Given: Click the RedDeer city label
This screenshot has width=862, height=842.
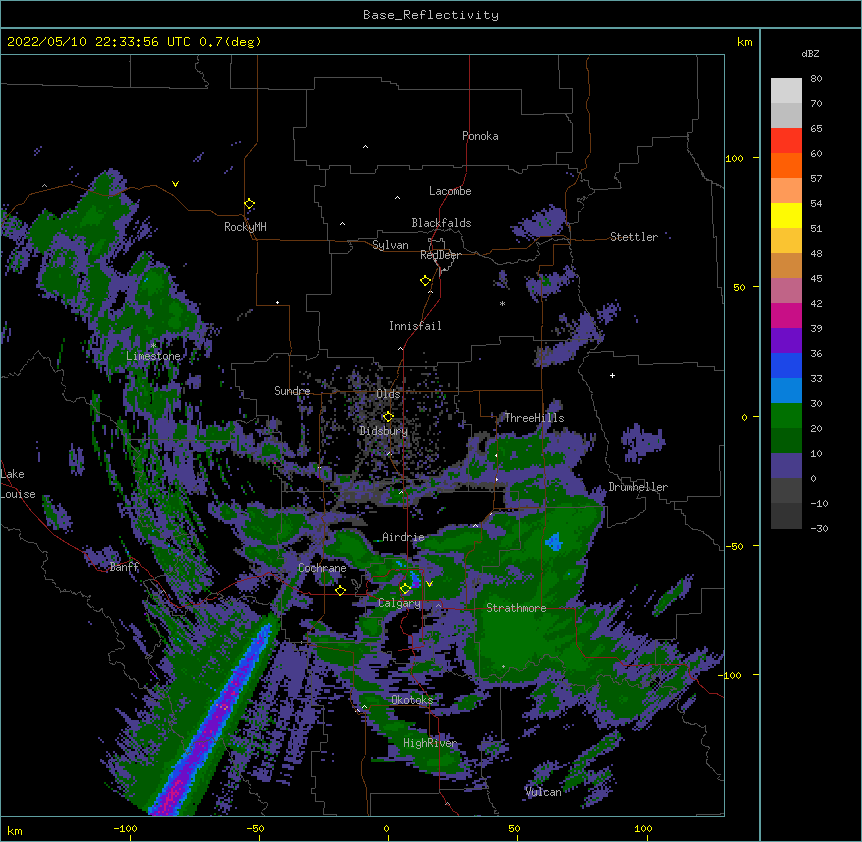Looking at the screenshot, I should tap(440, 255).
